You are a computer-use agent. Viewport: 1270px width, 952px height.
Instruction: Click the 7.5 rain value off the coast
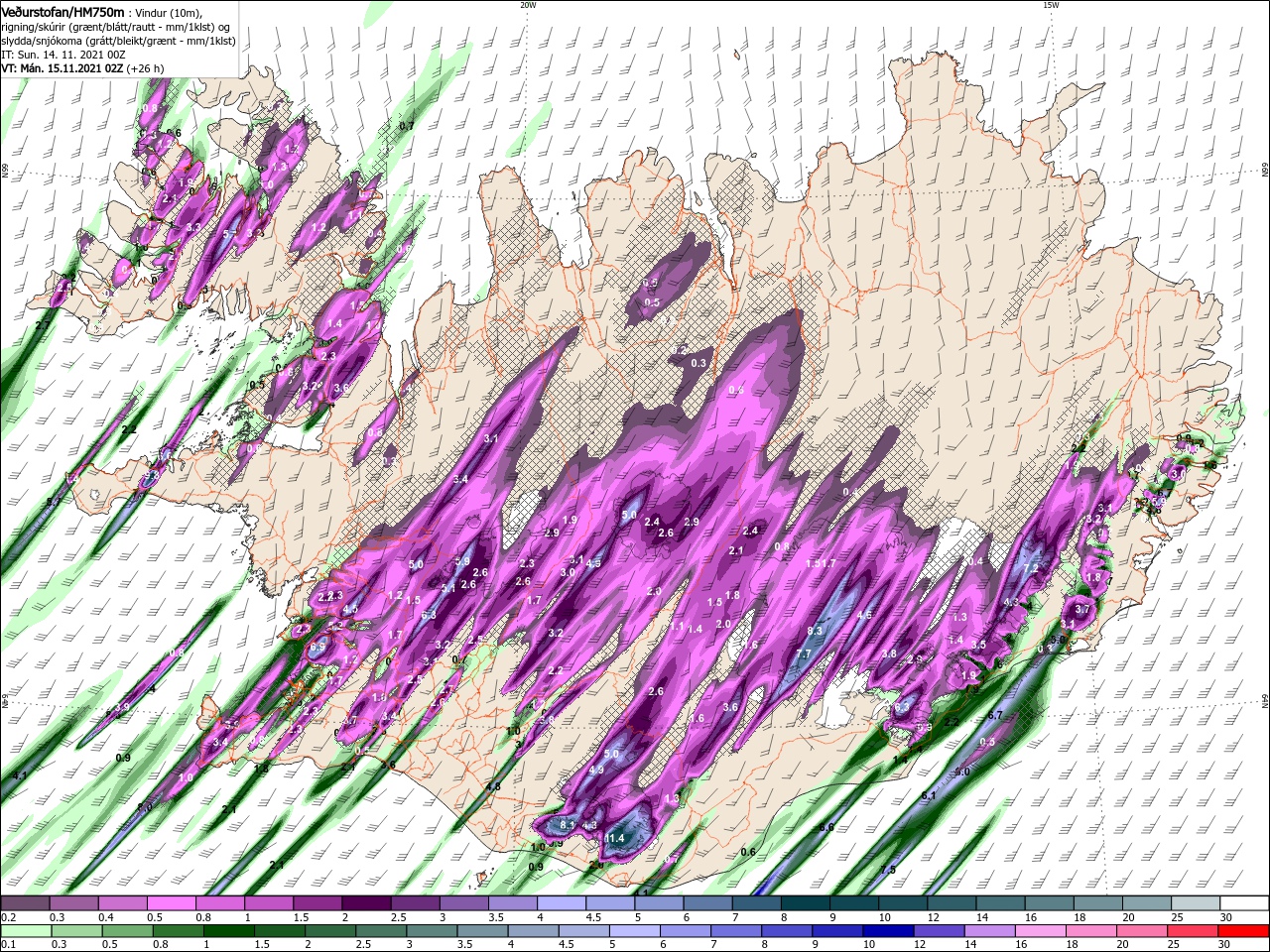point(887,870)
